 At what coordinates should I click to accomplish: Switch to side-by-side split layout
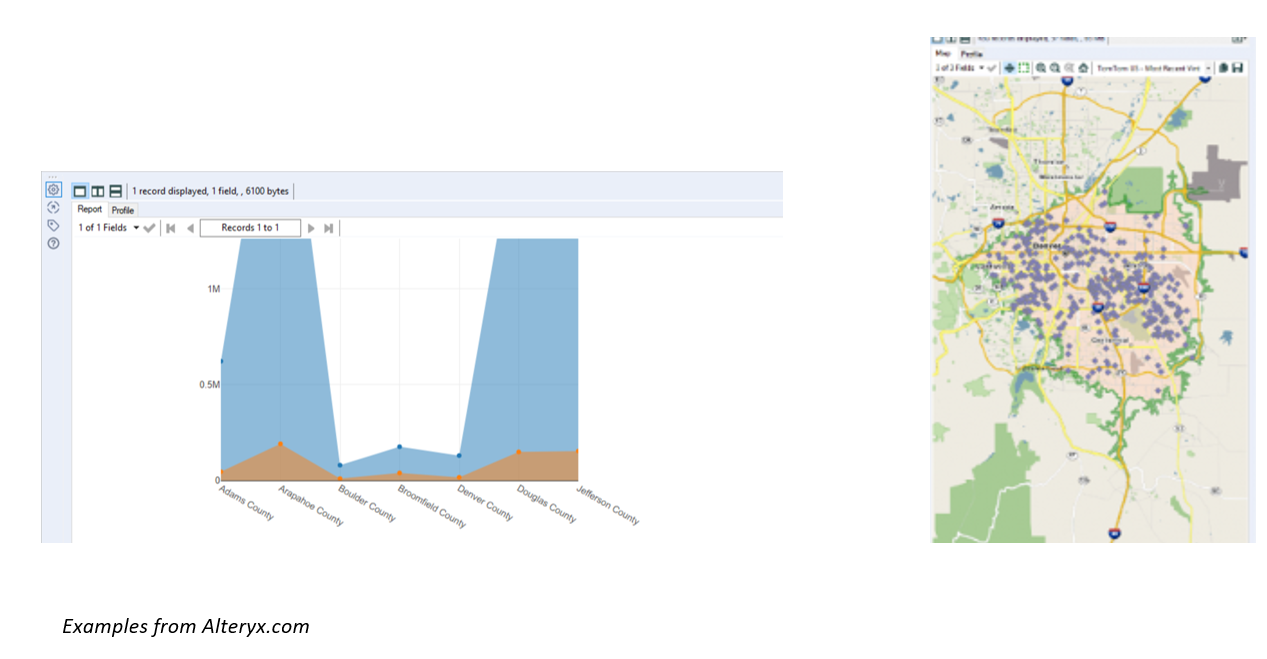pos(98,191)
